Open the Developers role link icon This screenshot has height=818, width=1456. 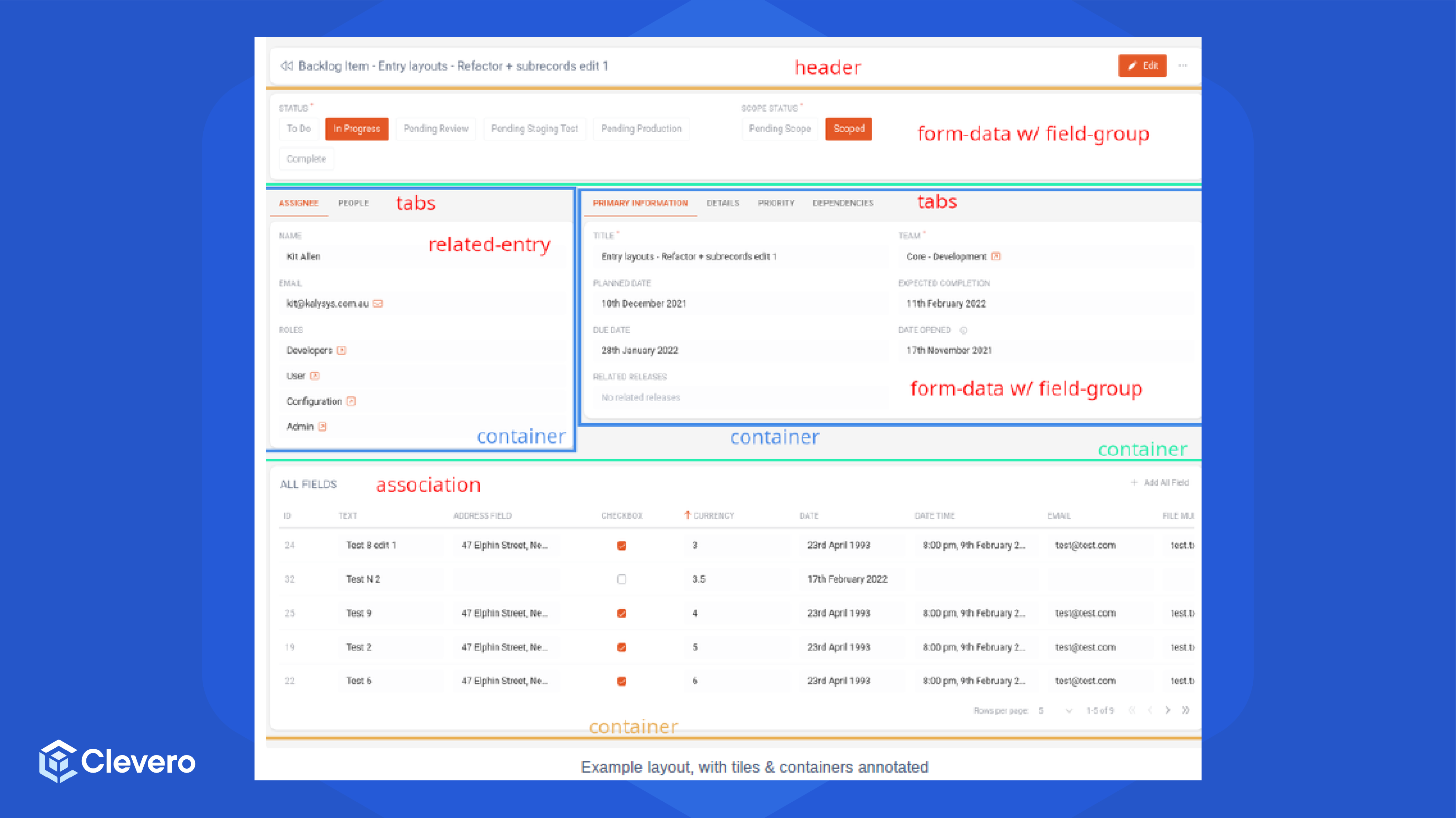(x=341, y=351)
